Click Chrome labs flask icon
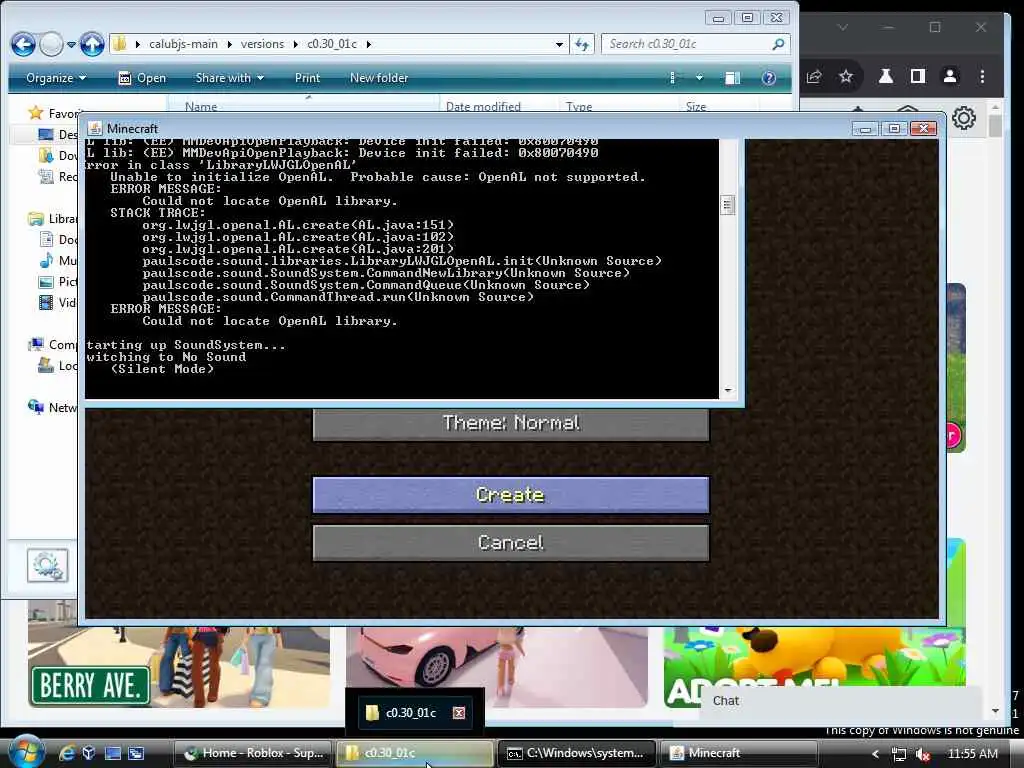This screenshot has width=1024, height=768. [x=886, y=76]
